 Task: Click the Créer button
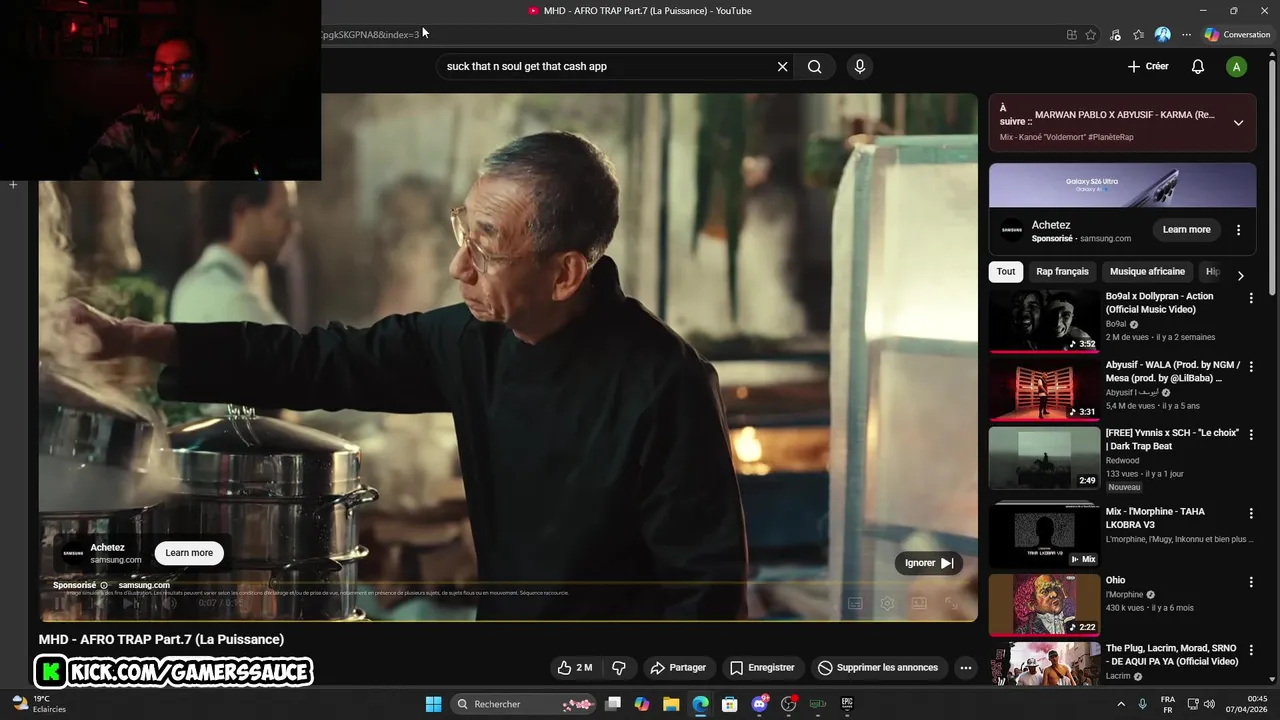(x=1148, y=67)
